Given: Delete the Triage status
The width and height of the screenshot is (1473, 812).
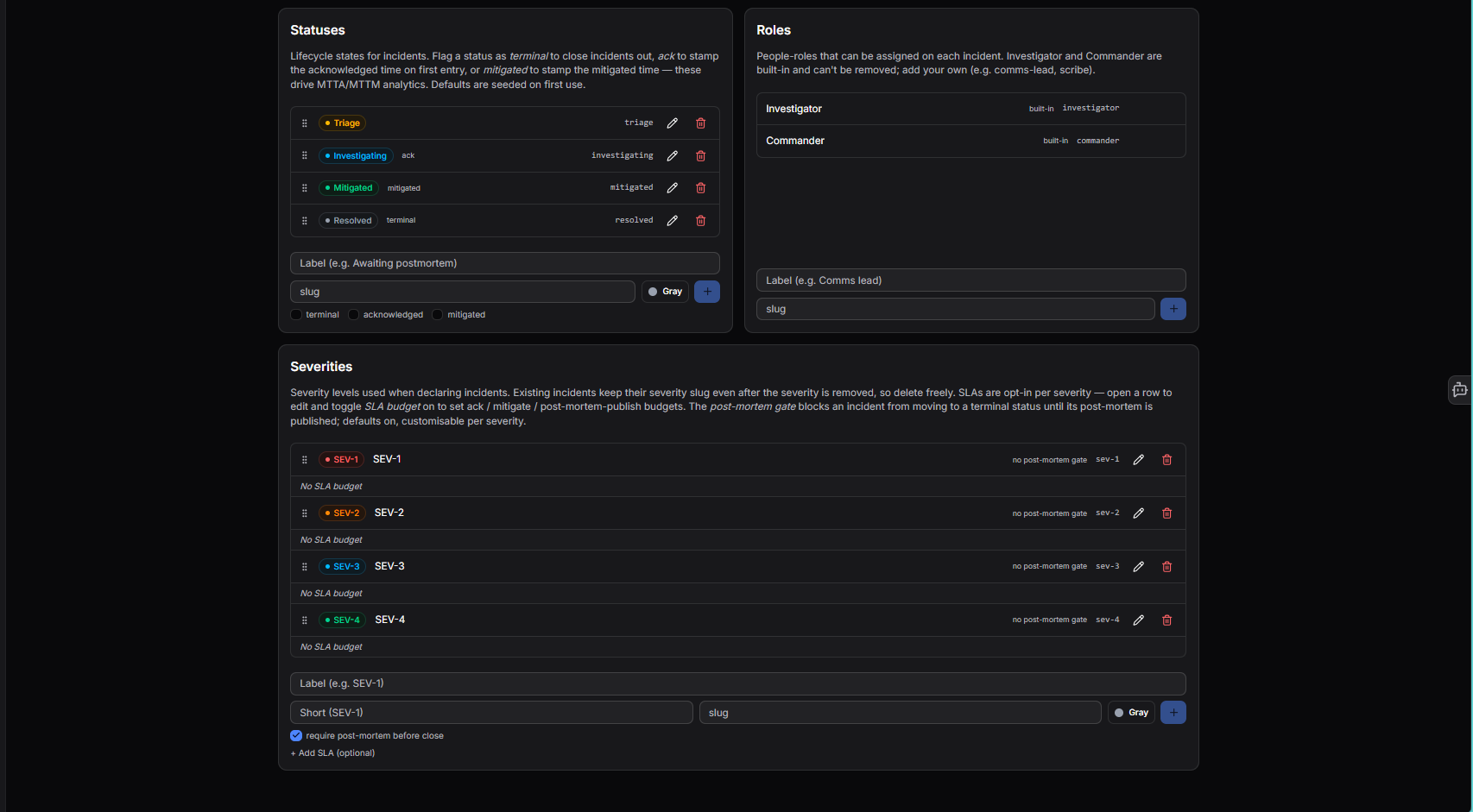Looking at the screenshot, I should [700, 123].
